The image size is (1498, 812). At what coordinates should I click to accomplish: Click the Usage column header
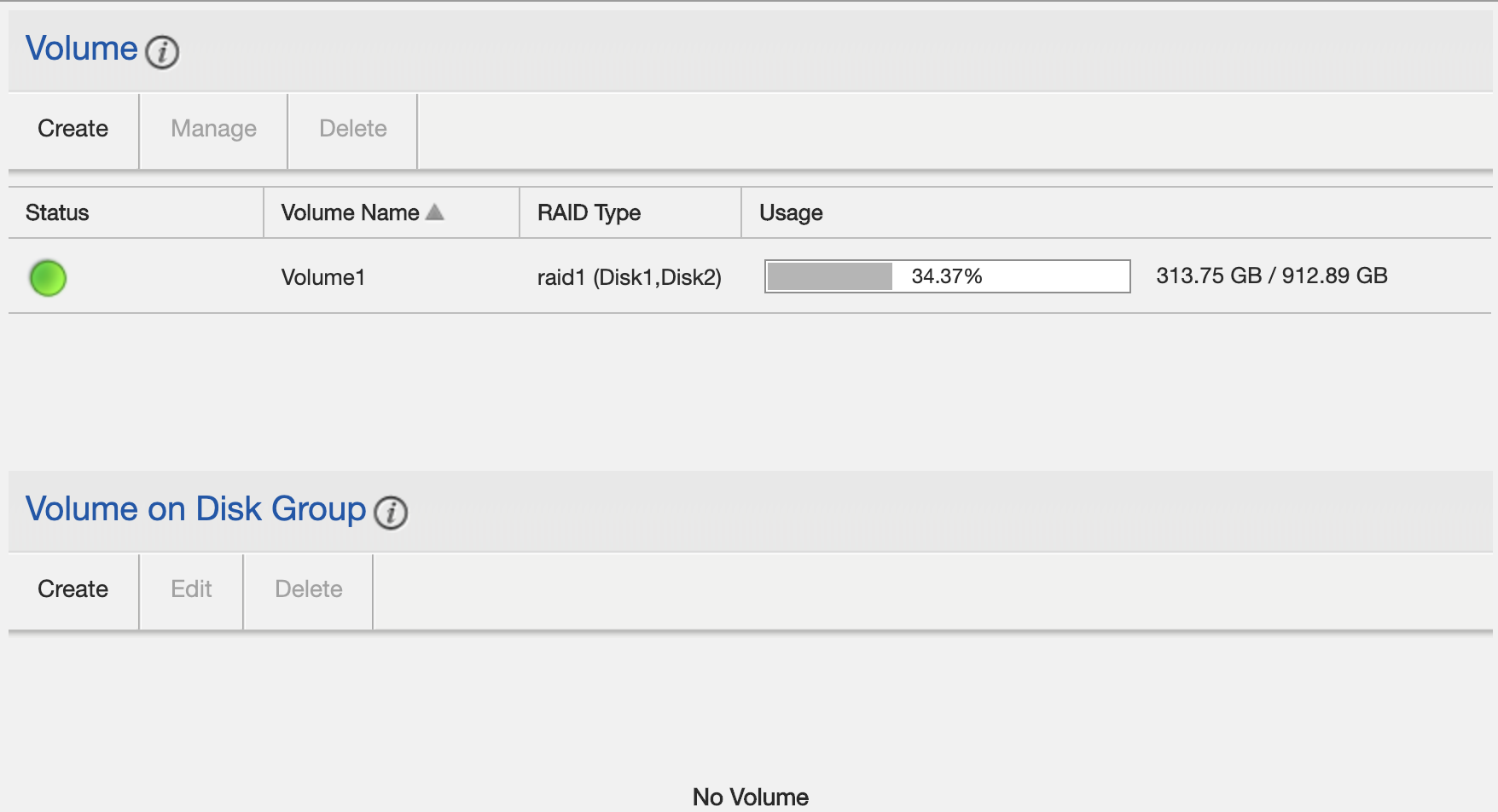coord(790,212)
